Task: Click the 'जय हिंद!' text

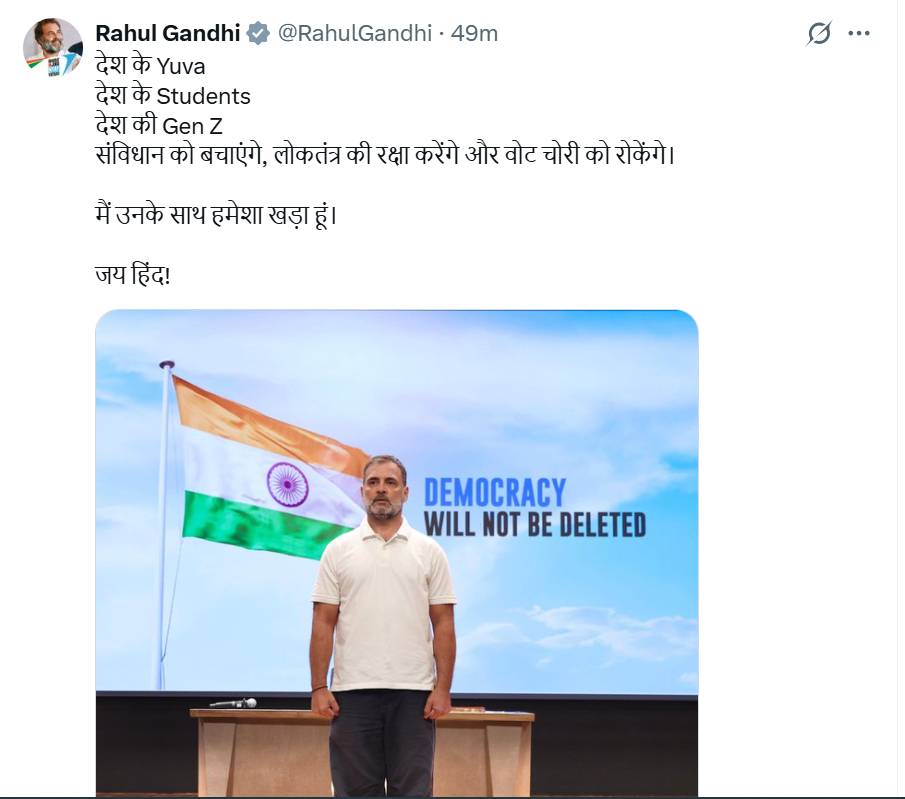Action: pyautogui.click(x=132, y=272)
